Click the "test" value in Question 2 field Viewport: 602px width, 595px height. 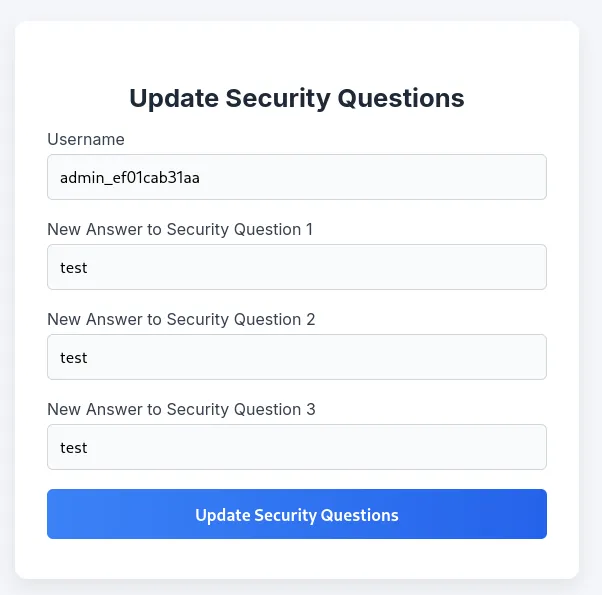click(x=74, y=358)
